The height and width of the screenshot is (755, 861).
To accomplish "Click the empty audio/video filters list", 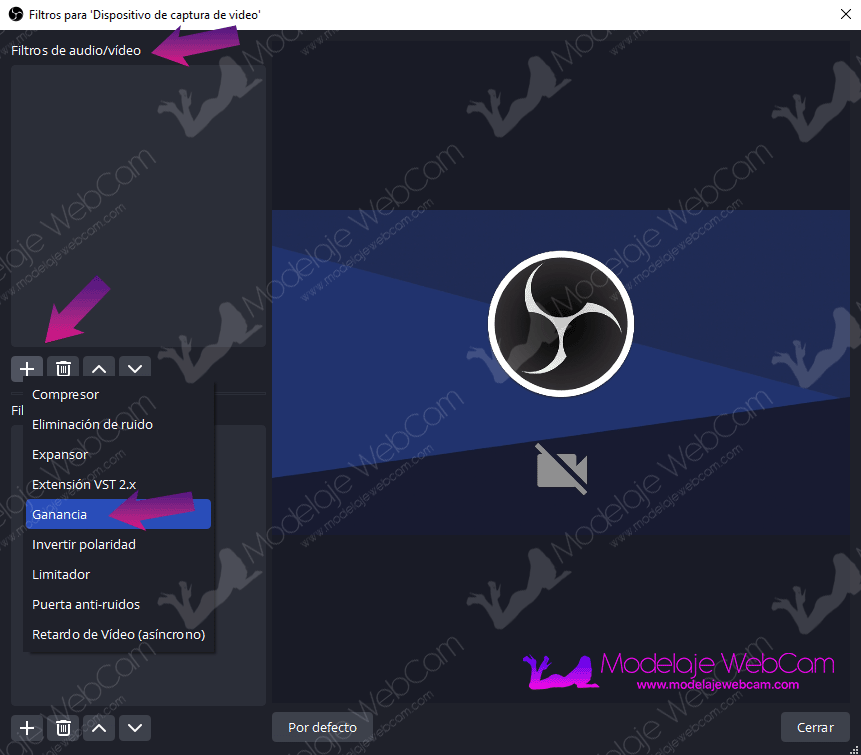I will point(138,206).
